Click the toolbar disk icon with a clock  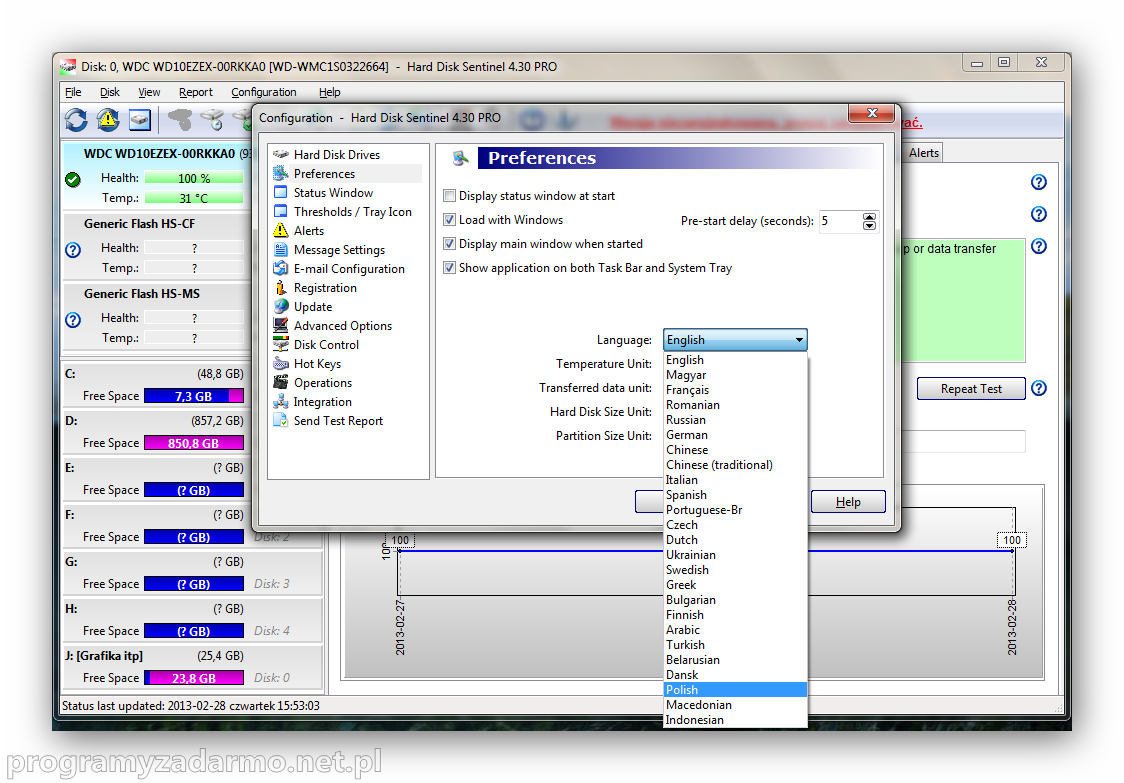[x=212, y=120]
